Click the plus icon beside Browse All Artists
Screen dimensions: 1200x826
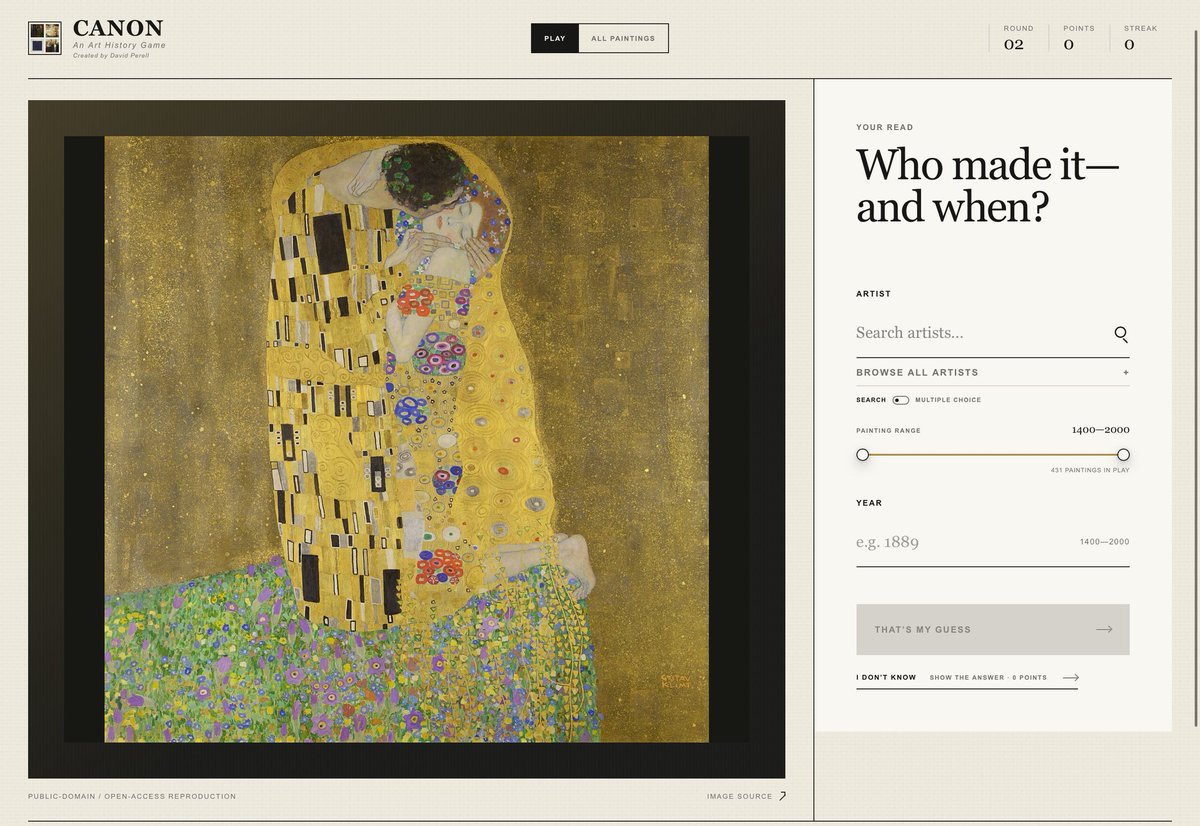[x=1126, y=373]
